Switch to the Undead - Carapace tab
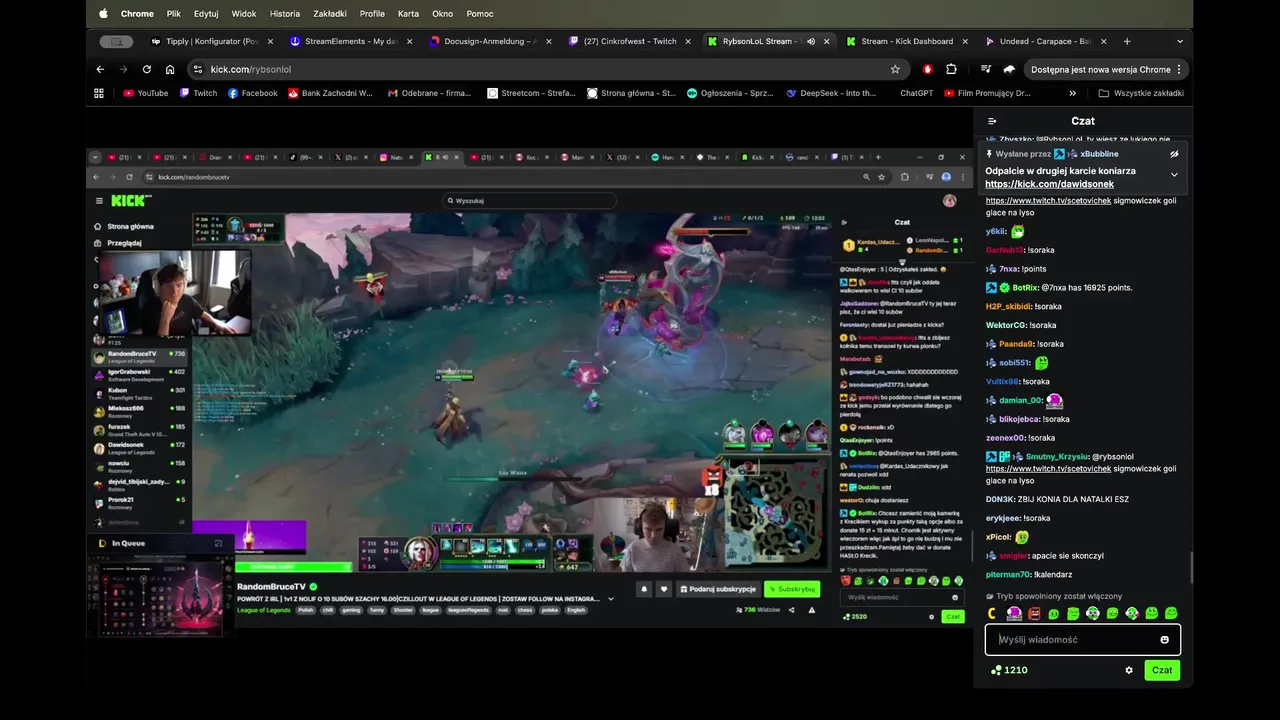The height and width of the screenshot is (720, 1280). tap(1045, 41)
